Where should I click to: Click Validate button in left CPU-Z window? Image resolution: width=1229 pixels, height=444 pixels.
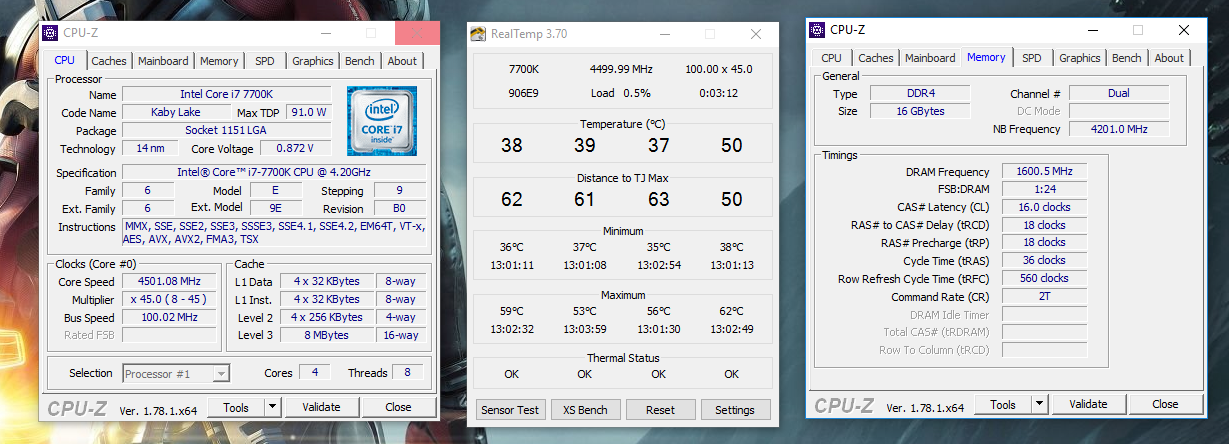(x=321, y=407)
